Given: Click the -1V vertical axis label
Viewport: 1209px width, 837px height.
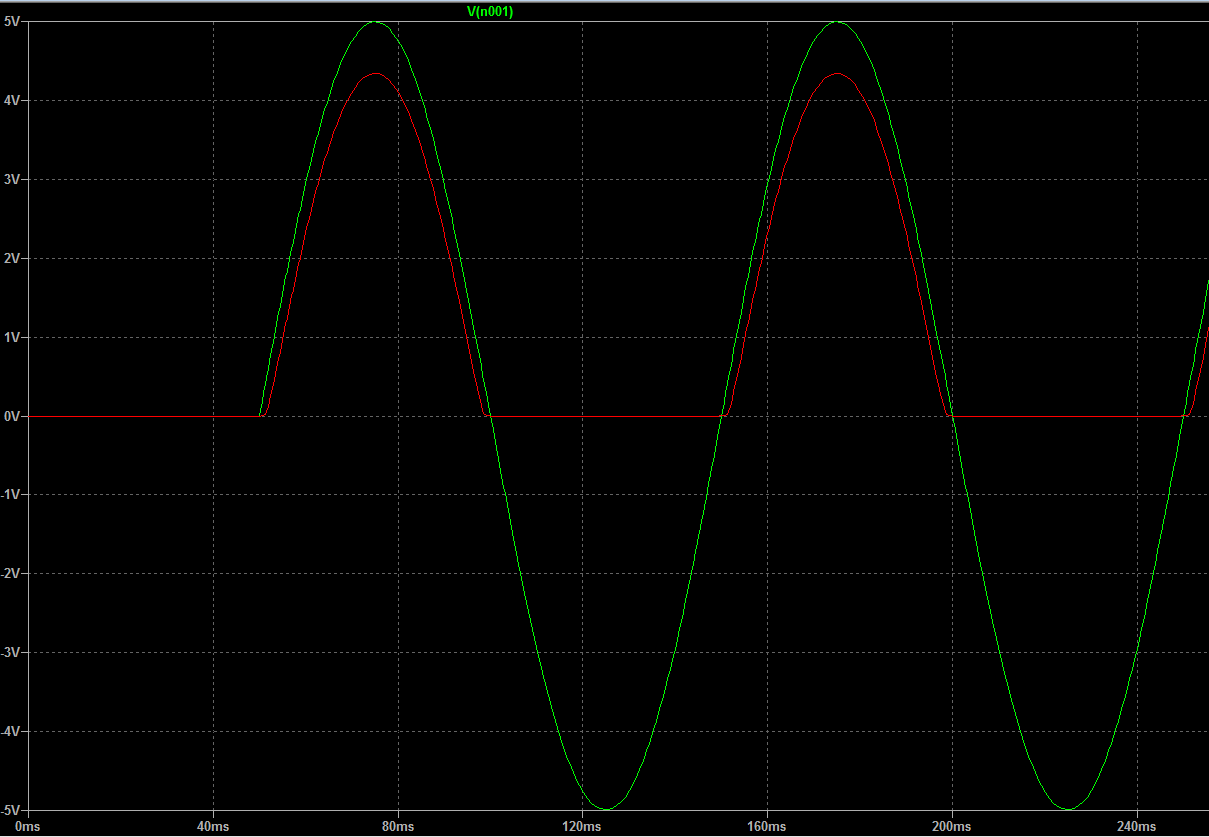Looking at the screenshot, I should coord(10,495).
